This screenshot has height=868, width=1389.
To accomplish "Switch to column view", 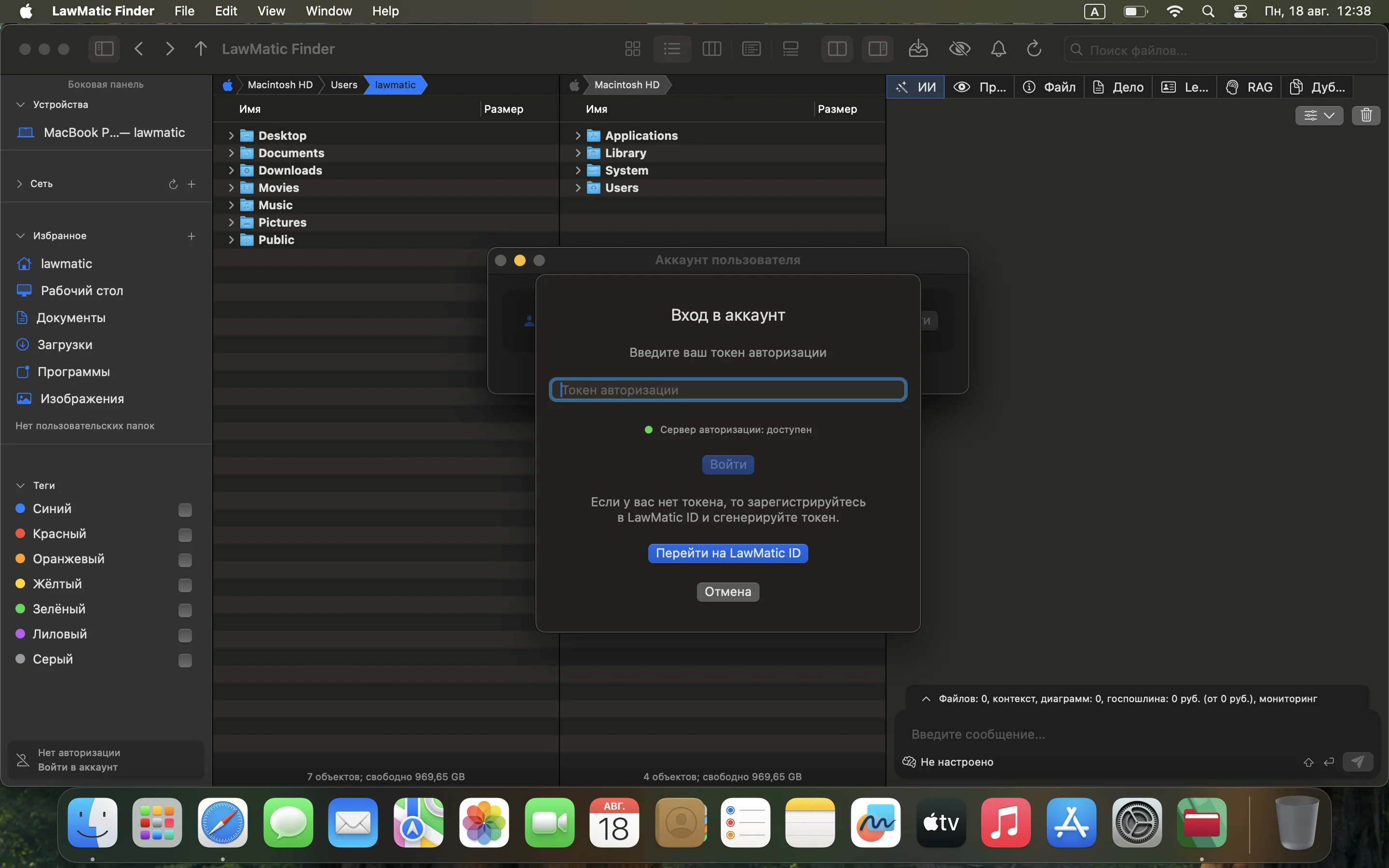I will (712, 49).
